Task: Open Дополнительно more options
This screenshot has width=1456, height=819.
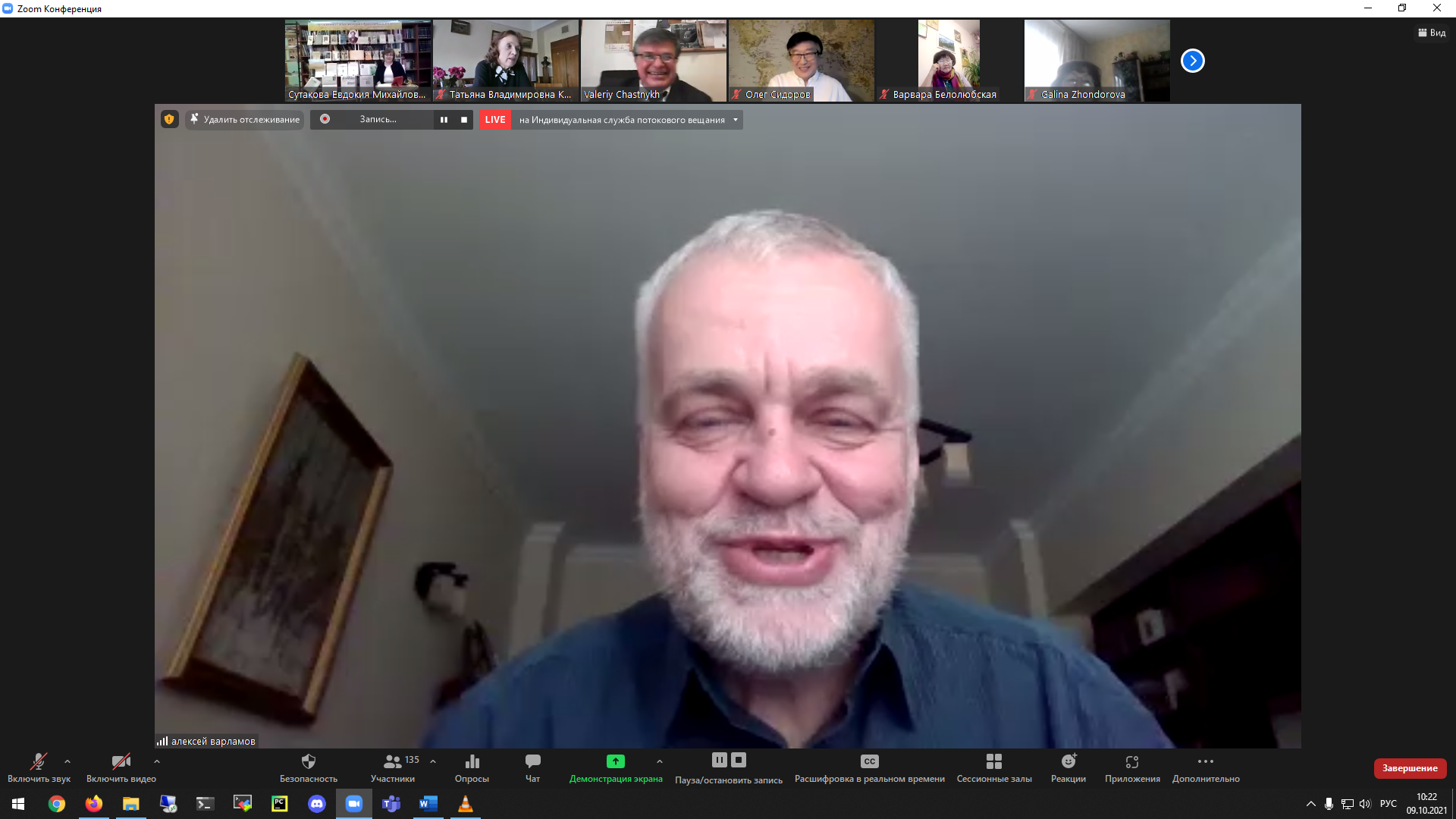Action: (1206, 767)
